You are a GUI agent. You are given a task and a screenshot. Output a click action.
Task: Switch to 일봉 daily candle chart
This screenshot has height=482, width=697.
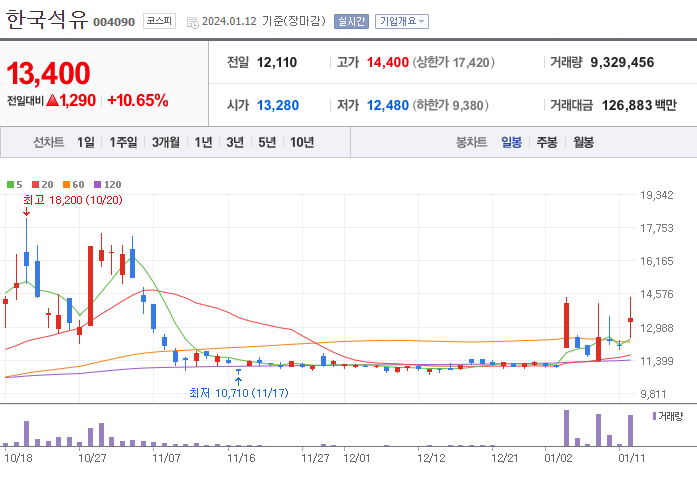click(511, 142)
